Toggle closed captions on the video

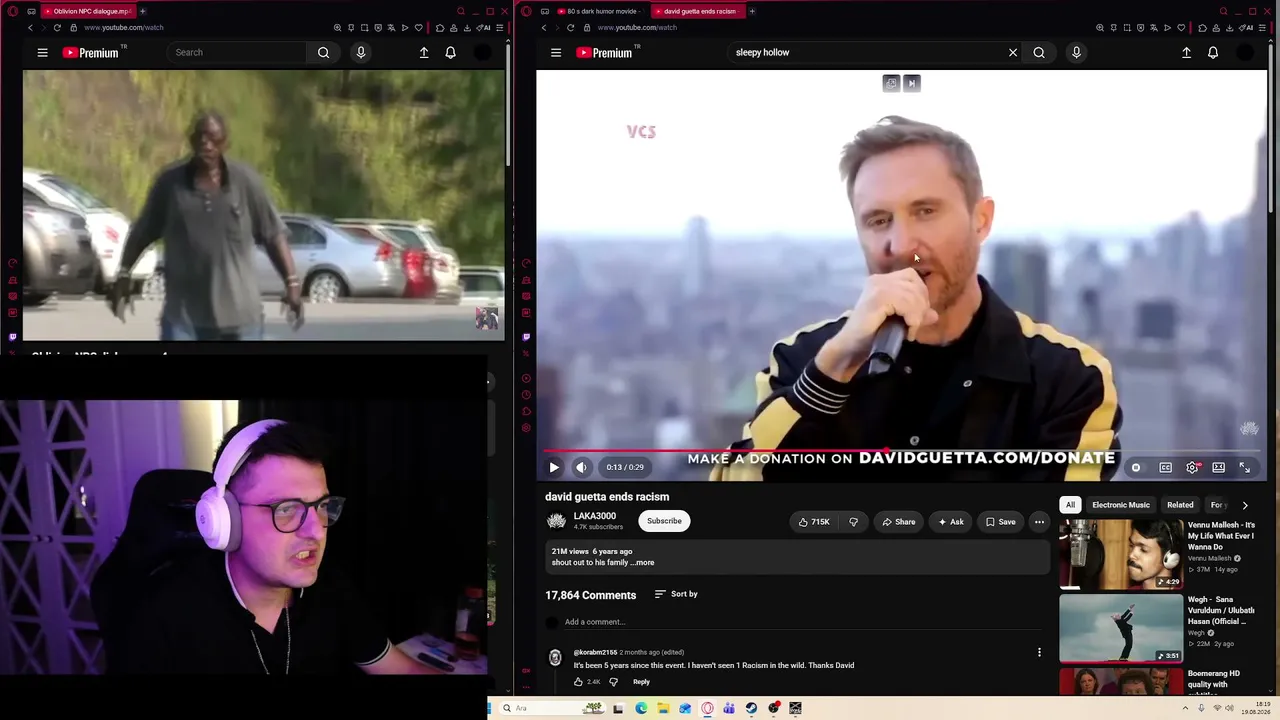coord(1165,467)
